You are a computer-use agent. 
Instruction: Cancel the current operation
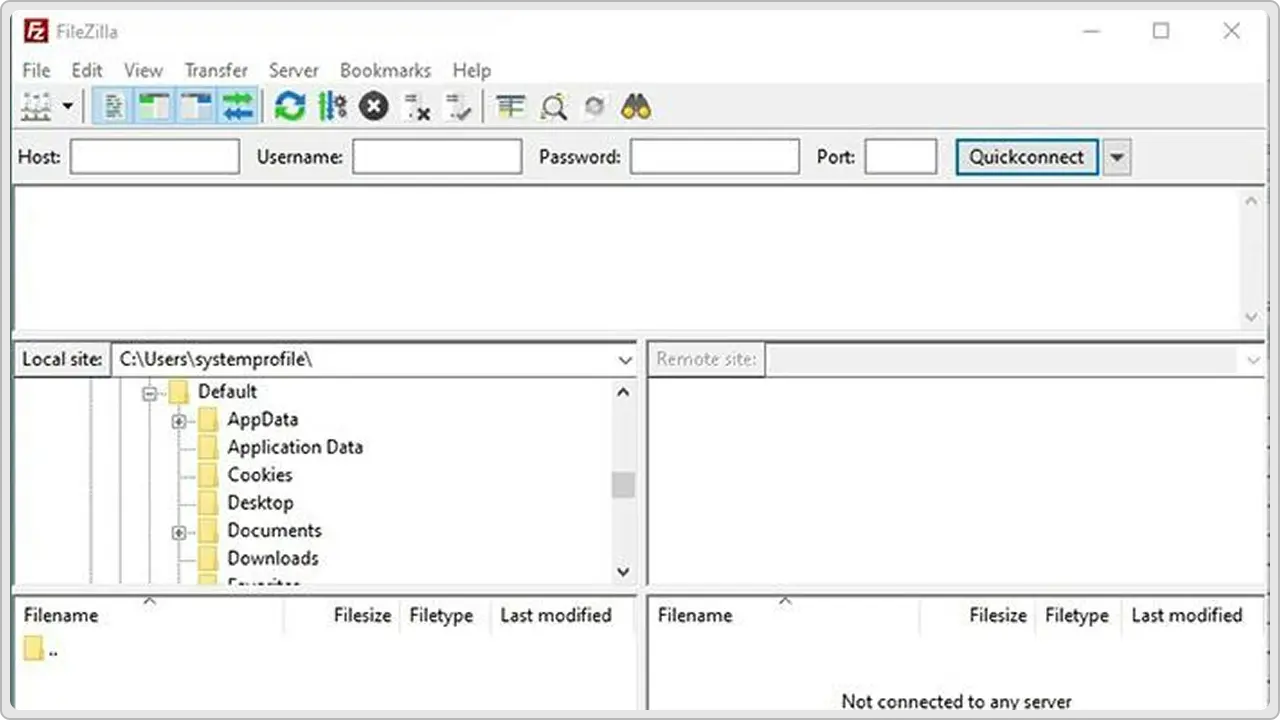(x=374, y=106)
